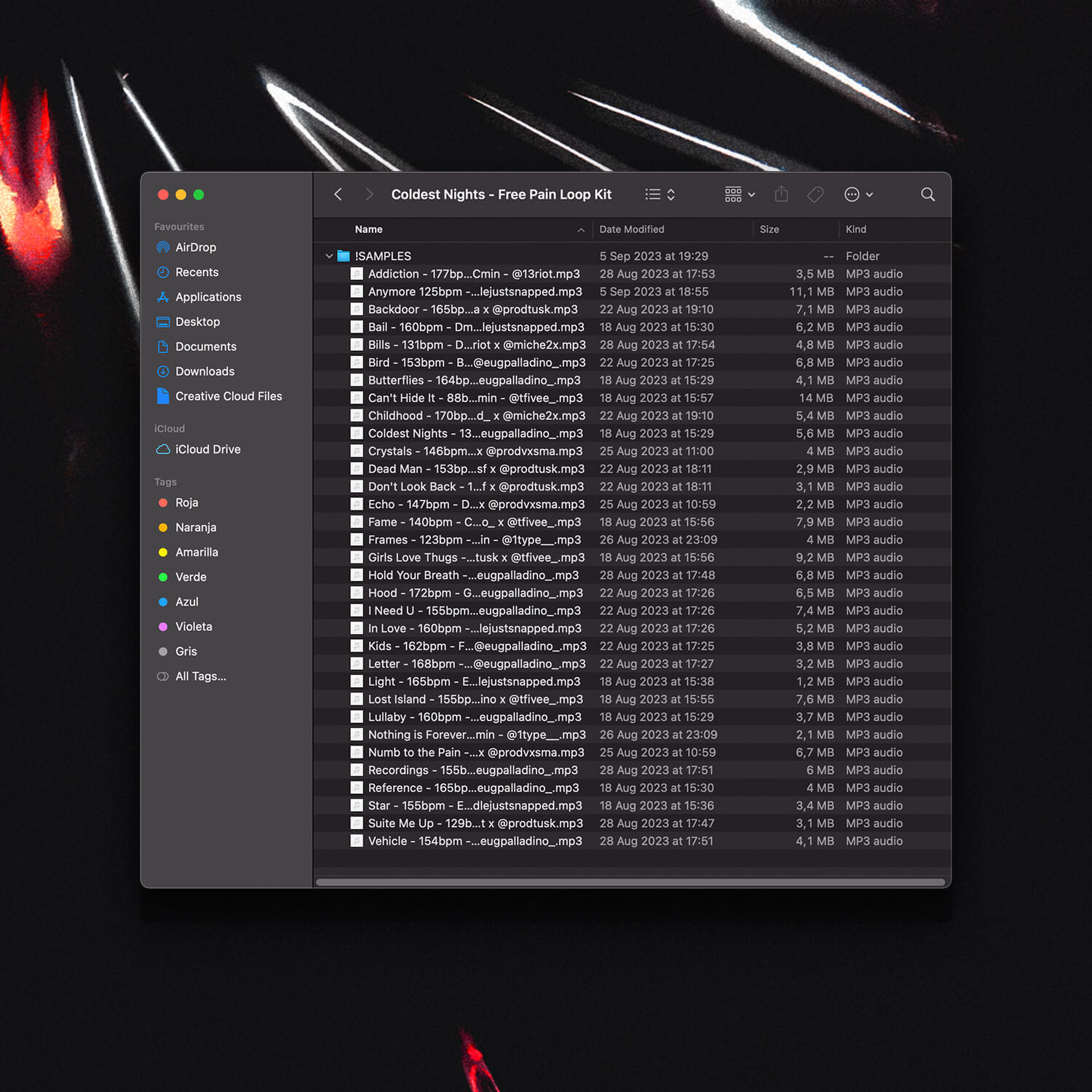Image resolution: width=1092 pixels, height=1092 pixels.
Task: Open the More actions ellipsis menu
Action: pyautogui.click(x=858, y=194)
